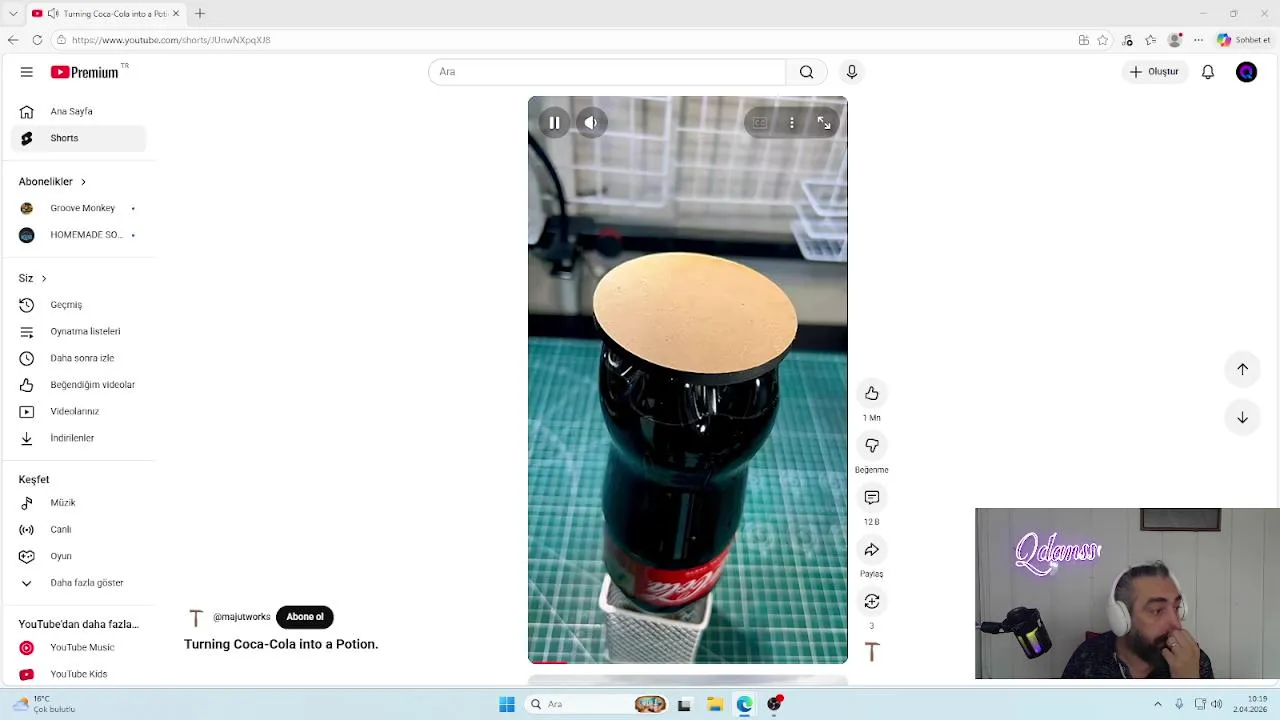
Task: Open HOMEMADE SO... subscription channel
Action: (x=78, y=235)
